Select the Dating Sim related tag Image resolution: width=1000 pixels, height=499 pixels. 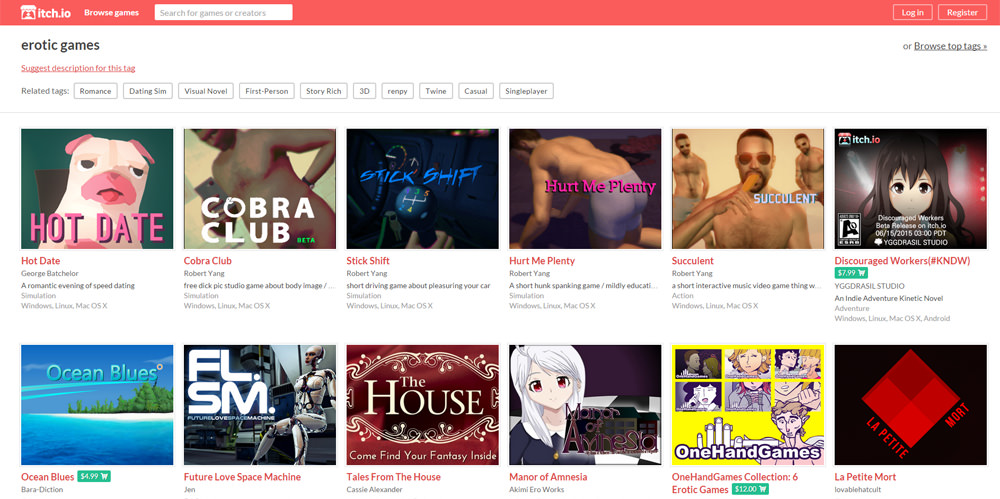[x=147, y=91]
